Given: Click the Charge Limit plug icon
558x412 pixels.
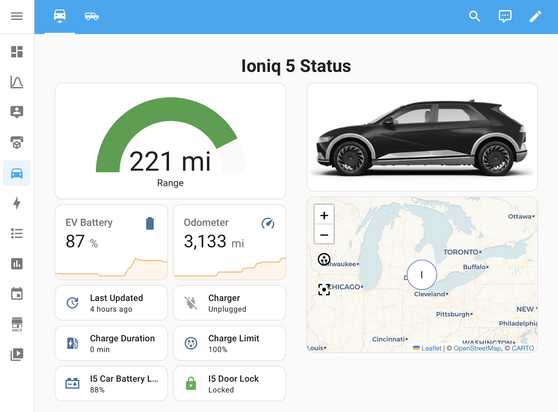Looking at the screenshot, I should coord(191,343).
